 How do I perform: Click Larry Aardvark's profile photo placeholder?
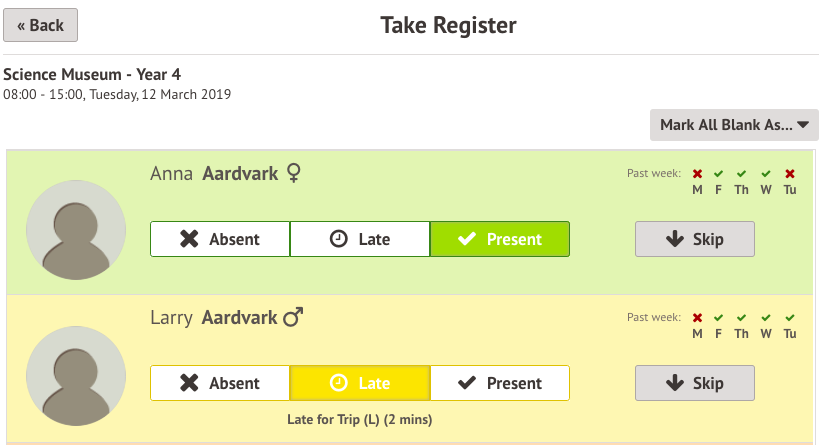pos(76,374)
